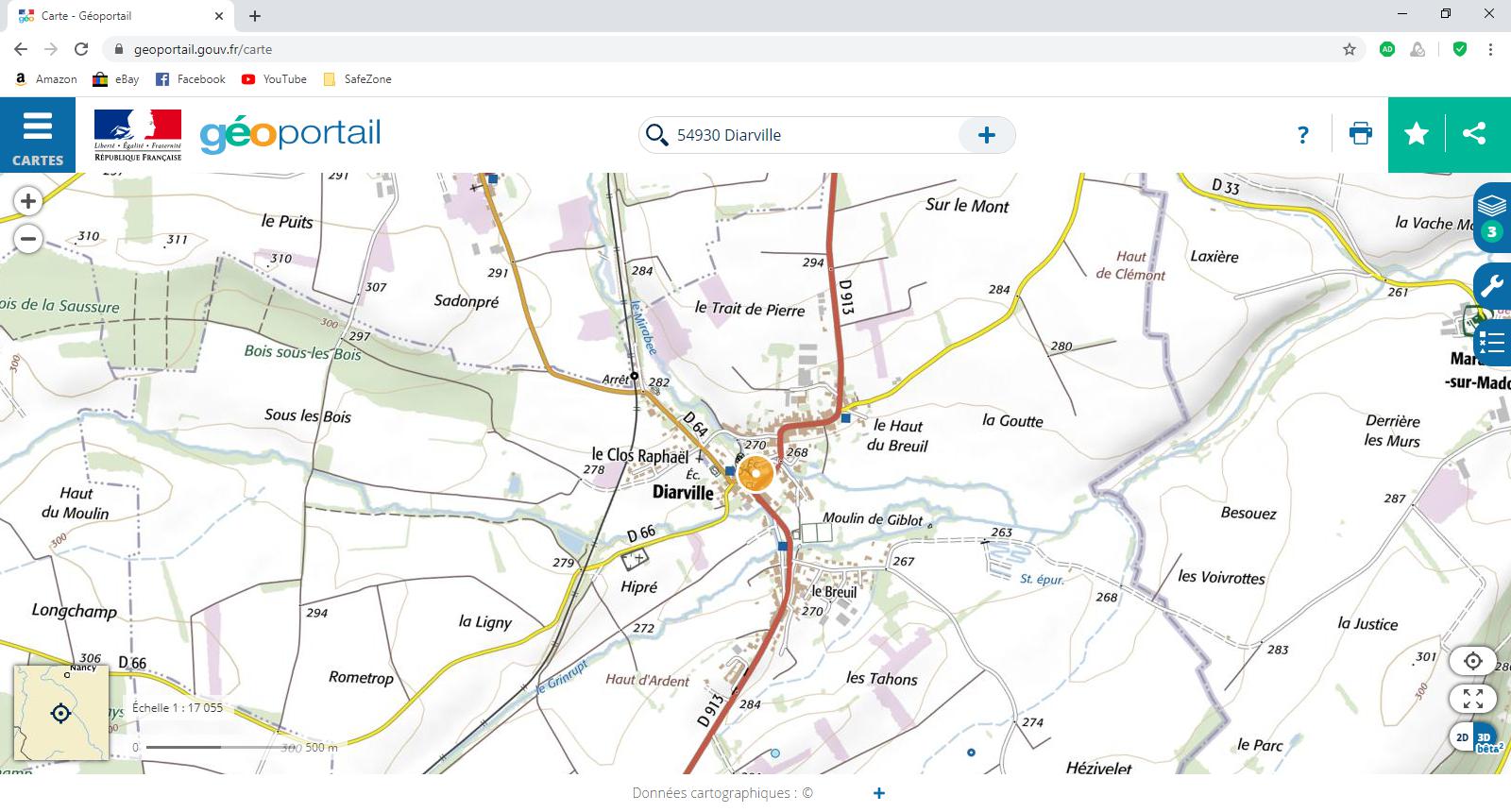Click the Haut d'Ardent map label
Screen dimensions: 1511x812
647,680
